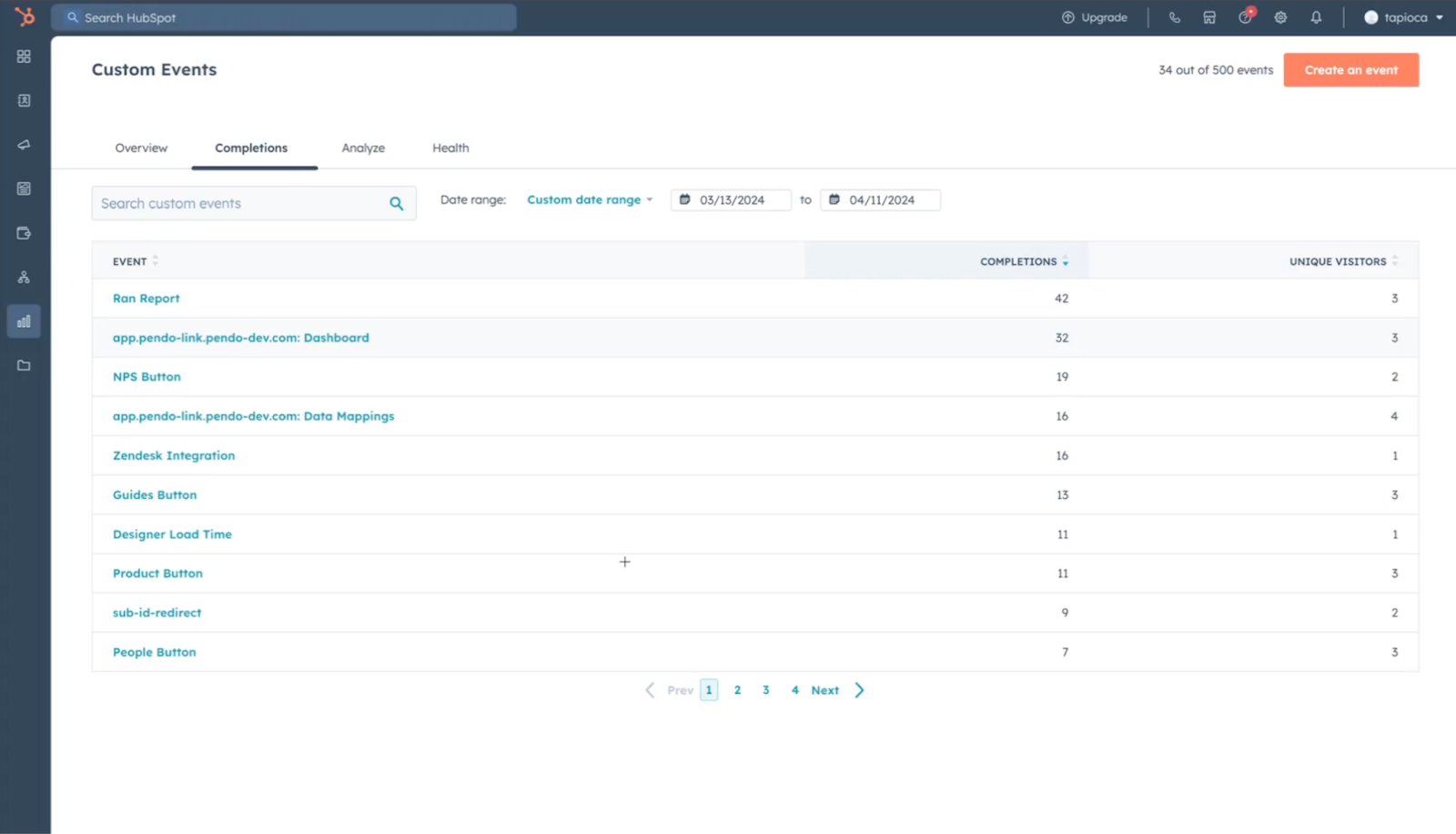Open the Guides Button event
This screenshot has width=1456, height=834.
155,495
